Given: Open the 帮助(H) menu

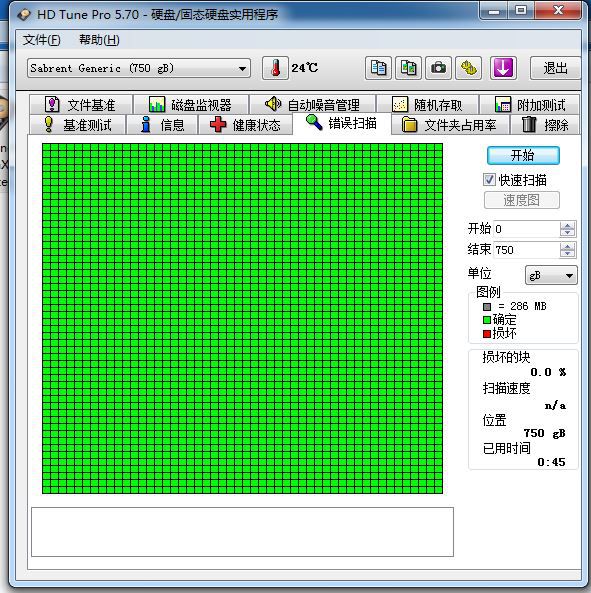Looking at the screenshot, I should [99, 40].
